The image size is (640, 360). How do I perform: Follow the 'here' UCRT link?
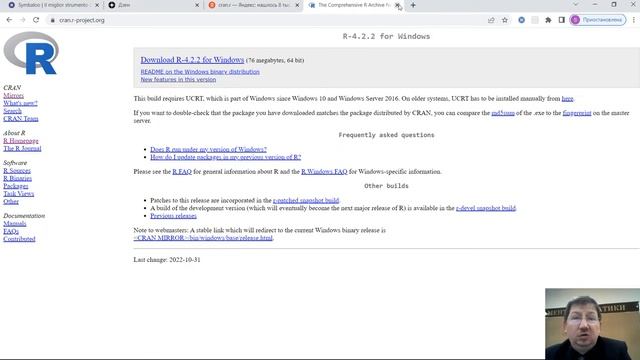567,98
